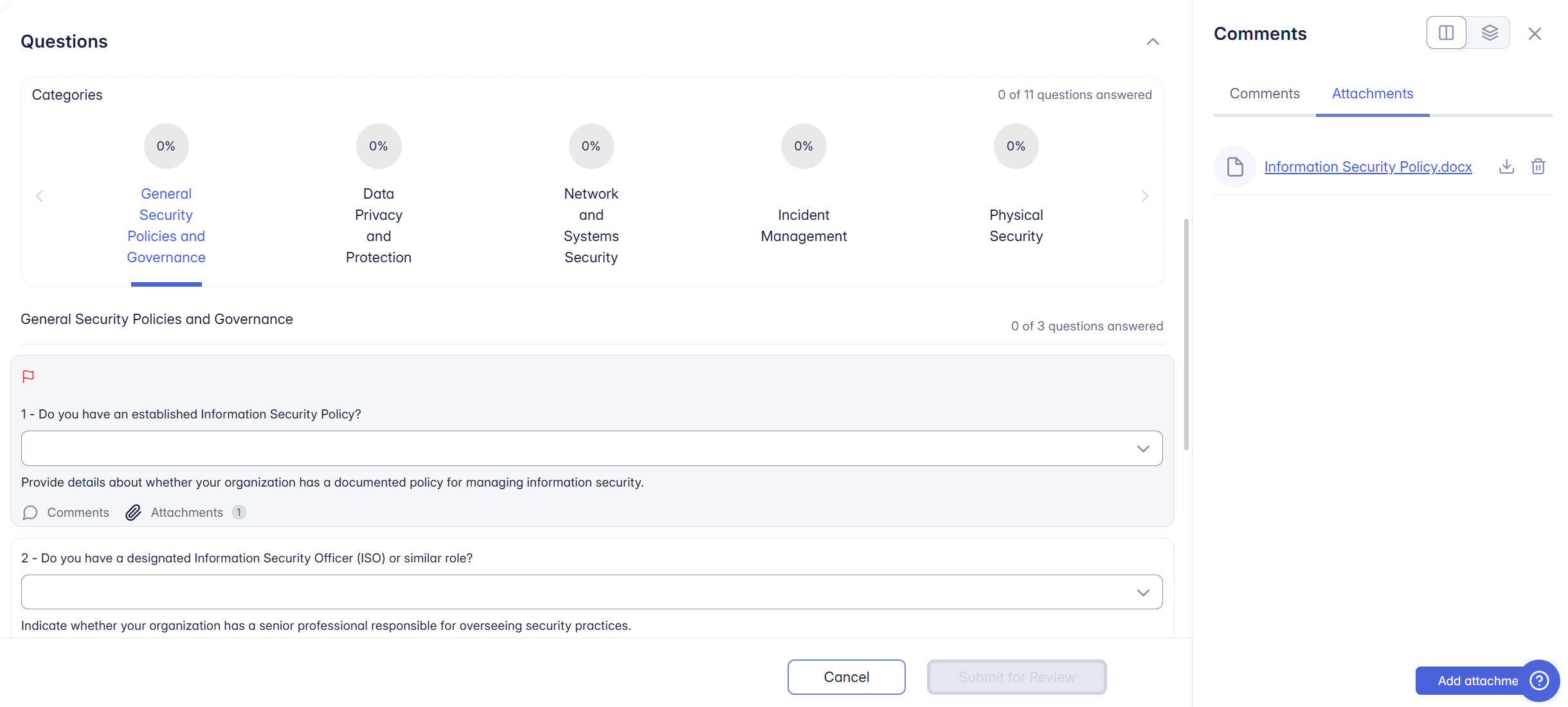Viewport: 1568px width, 707px height.
Task: Enable split-view layout in the Comments panel
Action: point(1446,32)
